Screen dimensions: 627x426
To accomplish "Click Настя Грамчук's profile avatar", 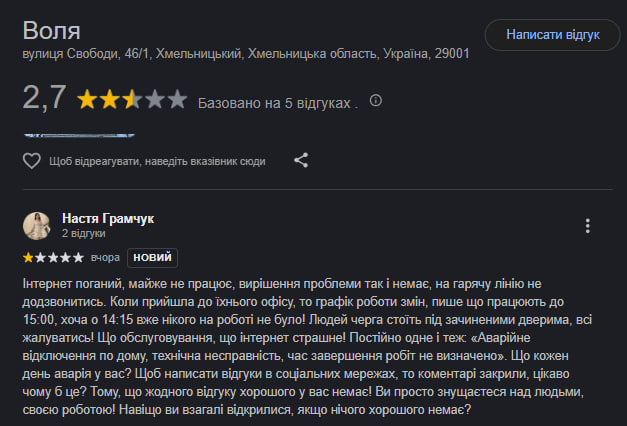I will (x=37, y=225).
